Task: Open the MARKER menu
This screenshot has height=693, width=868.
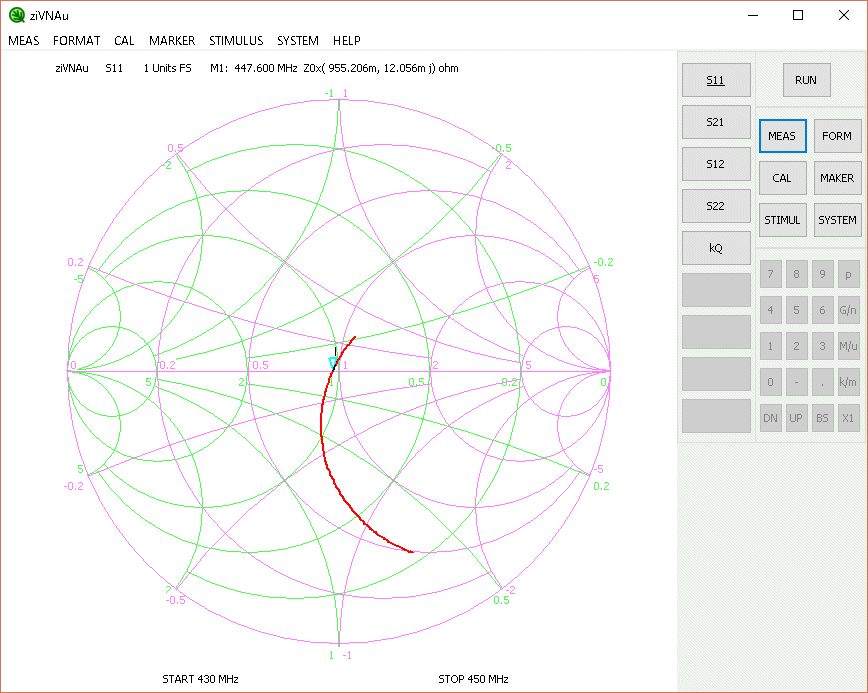Action: [x=172, y=40]
